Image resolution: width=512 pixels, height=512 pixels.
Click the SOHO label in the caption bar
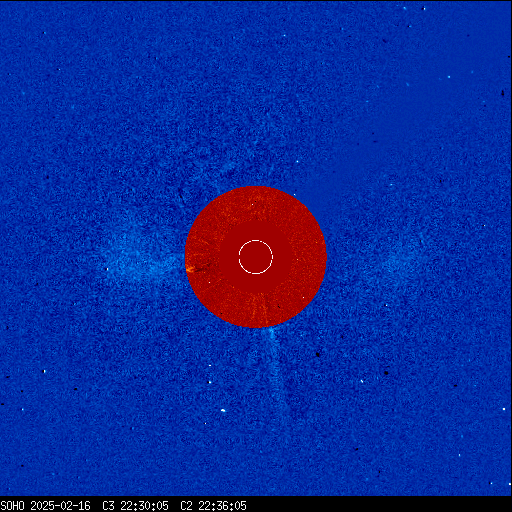pyautogui.click(x=12, y=506)
